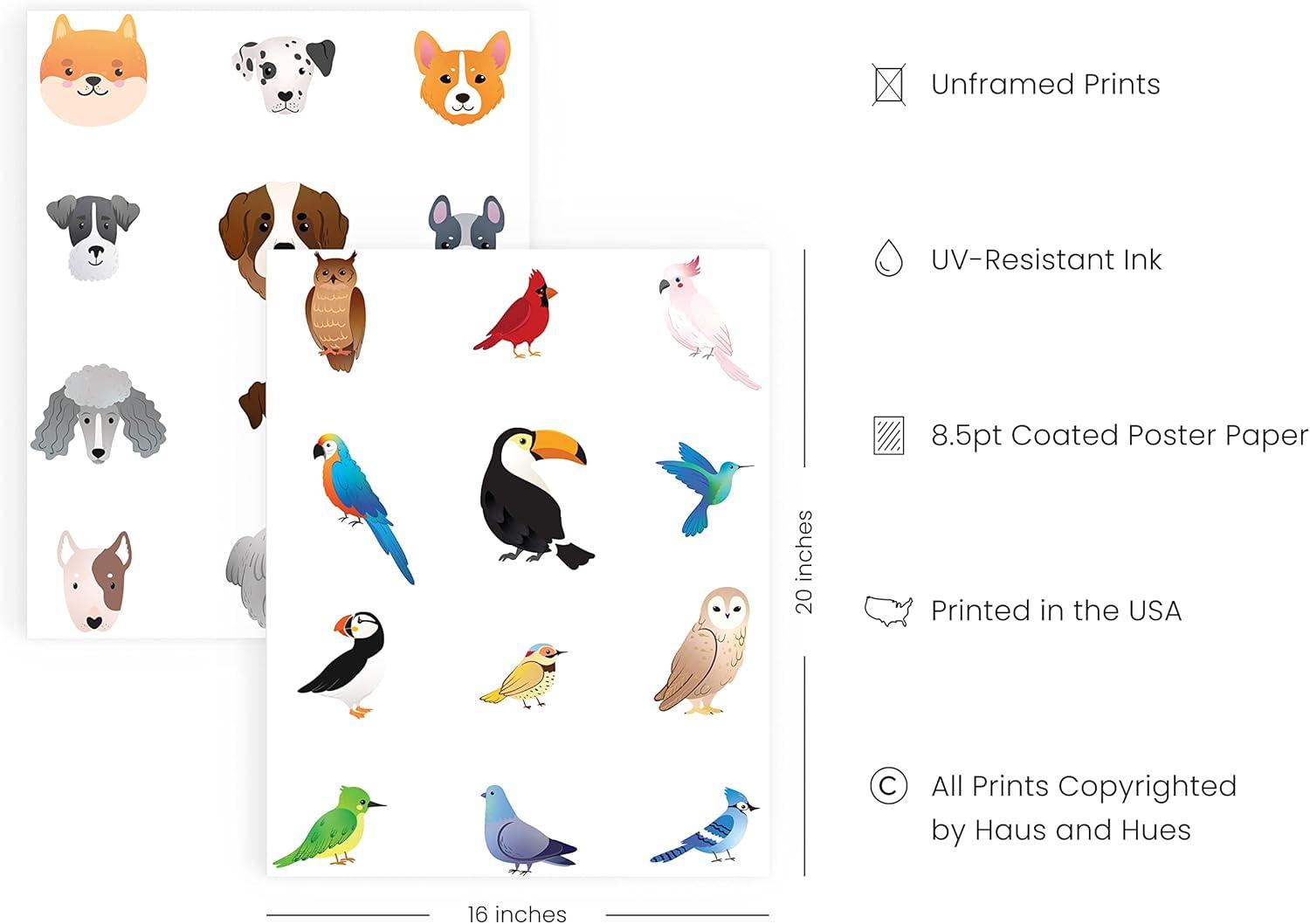
Task: Click the USA map outline icon
Action: [888, 610]
